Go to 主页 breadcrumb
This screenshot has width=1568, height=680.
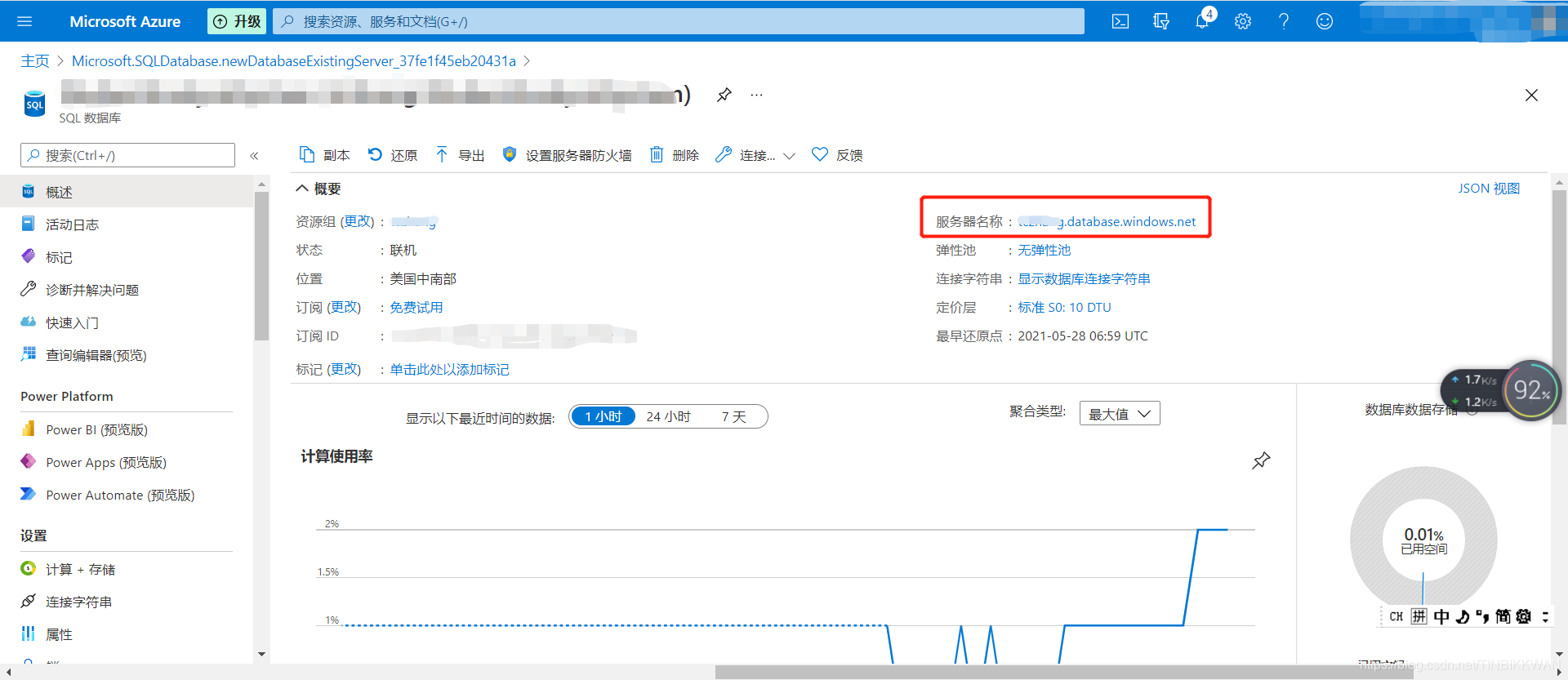(x=35, y=61)
